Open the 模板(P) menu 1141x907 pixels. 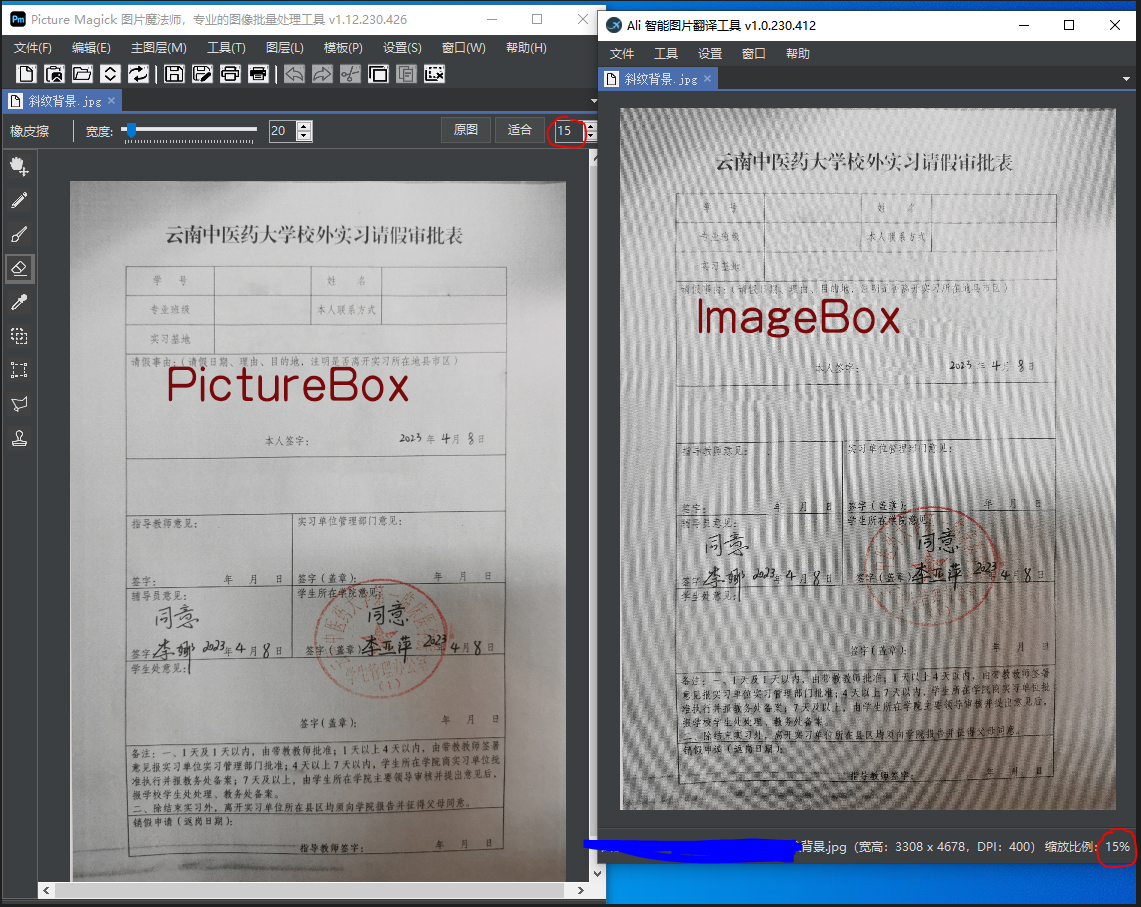point(343,48)
